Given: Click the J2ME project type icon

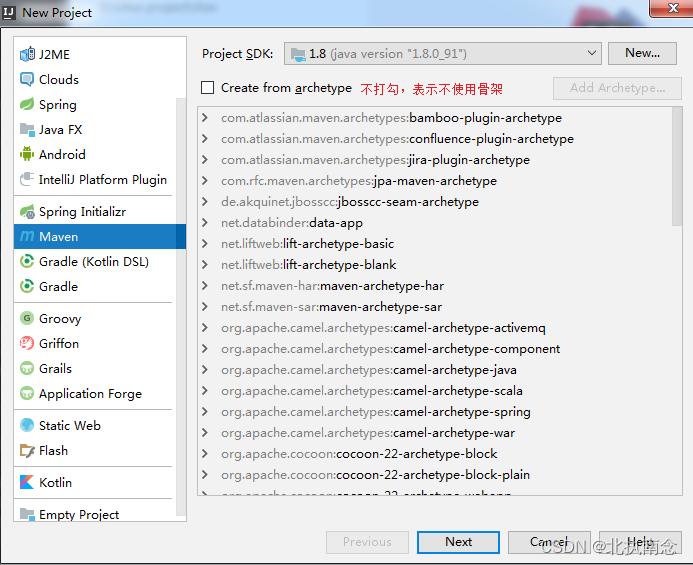Looking at the screenshot, I should click(x=27, y=54).
